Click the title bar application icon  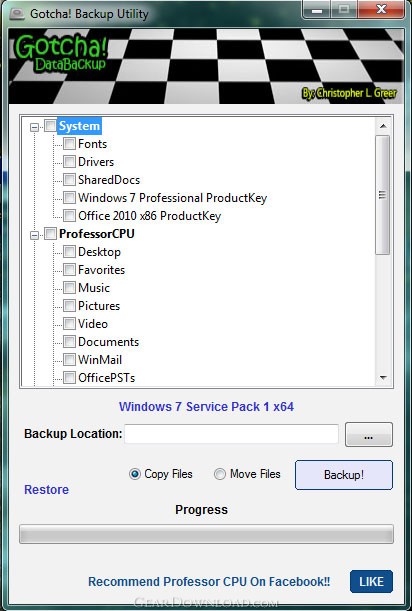(17, 14)
